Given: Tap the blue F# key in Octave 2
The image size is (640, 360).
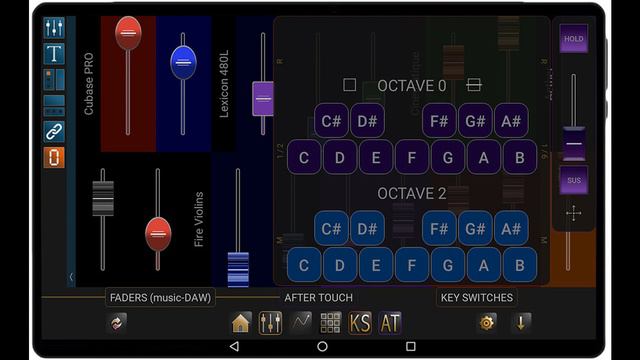Looking at the screenshot, I should (439, 229).
